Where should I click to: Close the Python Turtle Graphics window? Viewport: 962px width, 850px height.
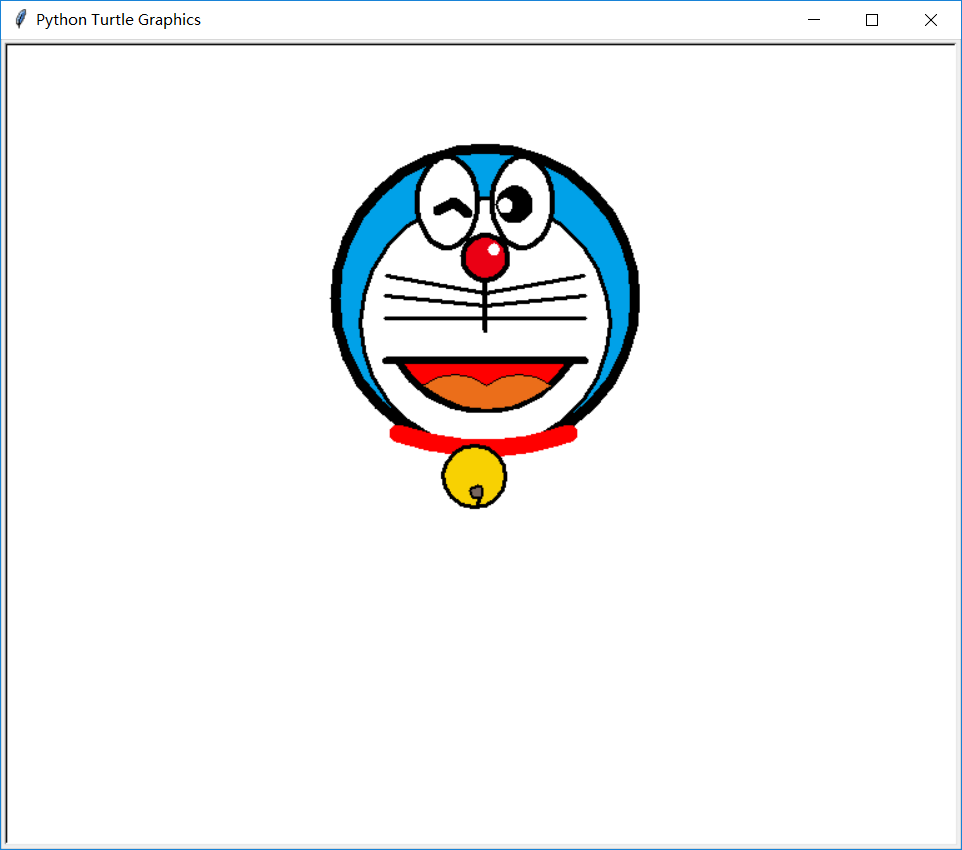pos(930,20)
